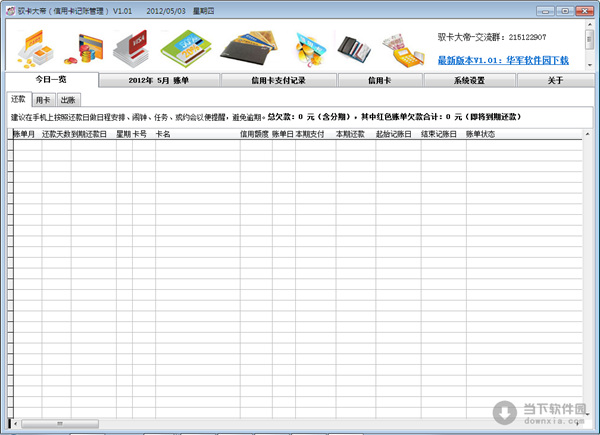Click the horizontal scrollbar left arrow
This screenshot has width=600, height=435.
pyautogui.click(x=16, y=424)
